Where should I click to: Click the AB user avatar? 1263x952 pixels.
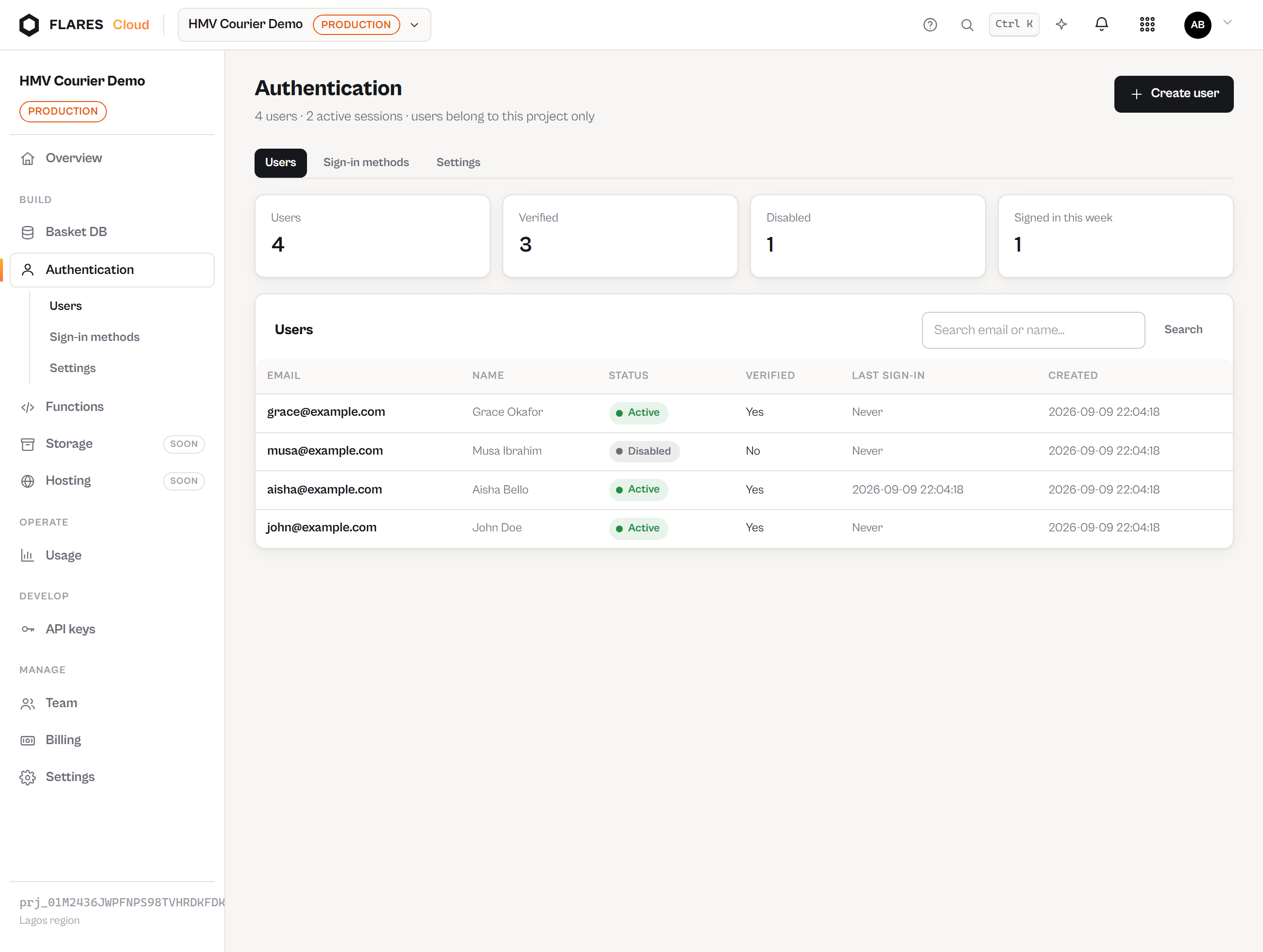(x=1197, y=25)
